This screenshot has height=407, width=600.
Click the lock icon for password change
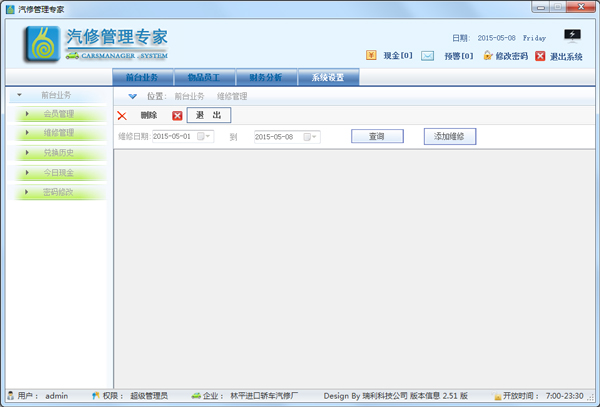(488, 56)
